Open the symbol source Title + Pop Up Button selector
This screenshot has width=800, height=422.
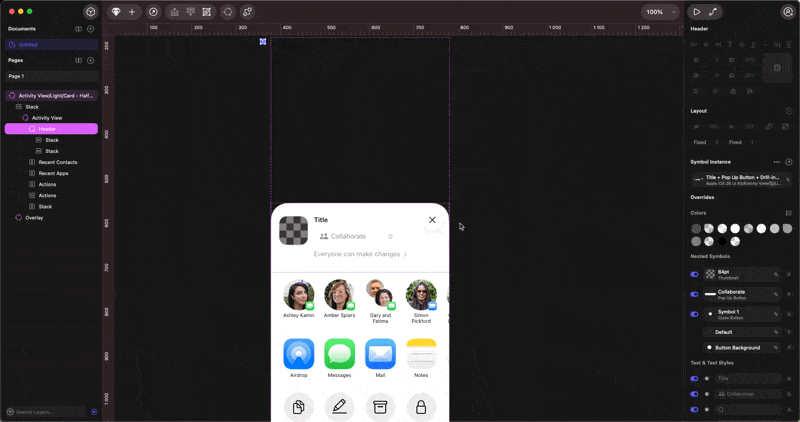742,180
